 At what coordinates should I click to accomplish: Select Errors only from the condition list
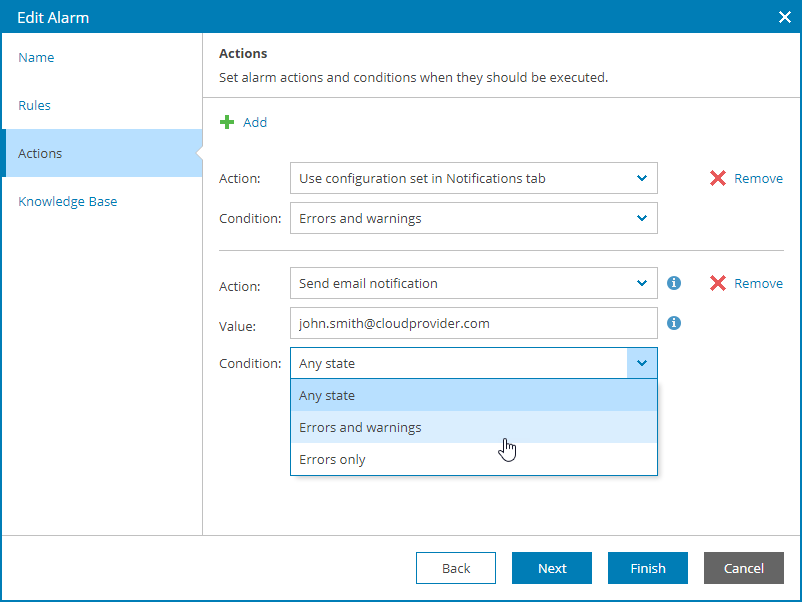coord(332,459)
